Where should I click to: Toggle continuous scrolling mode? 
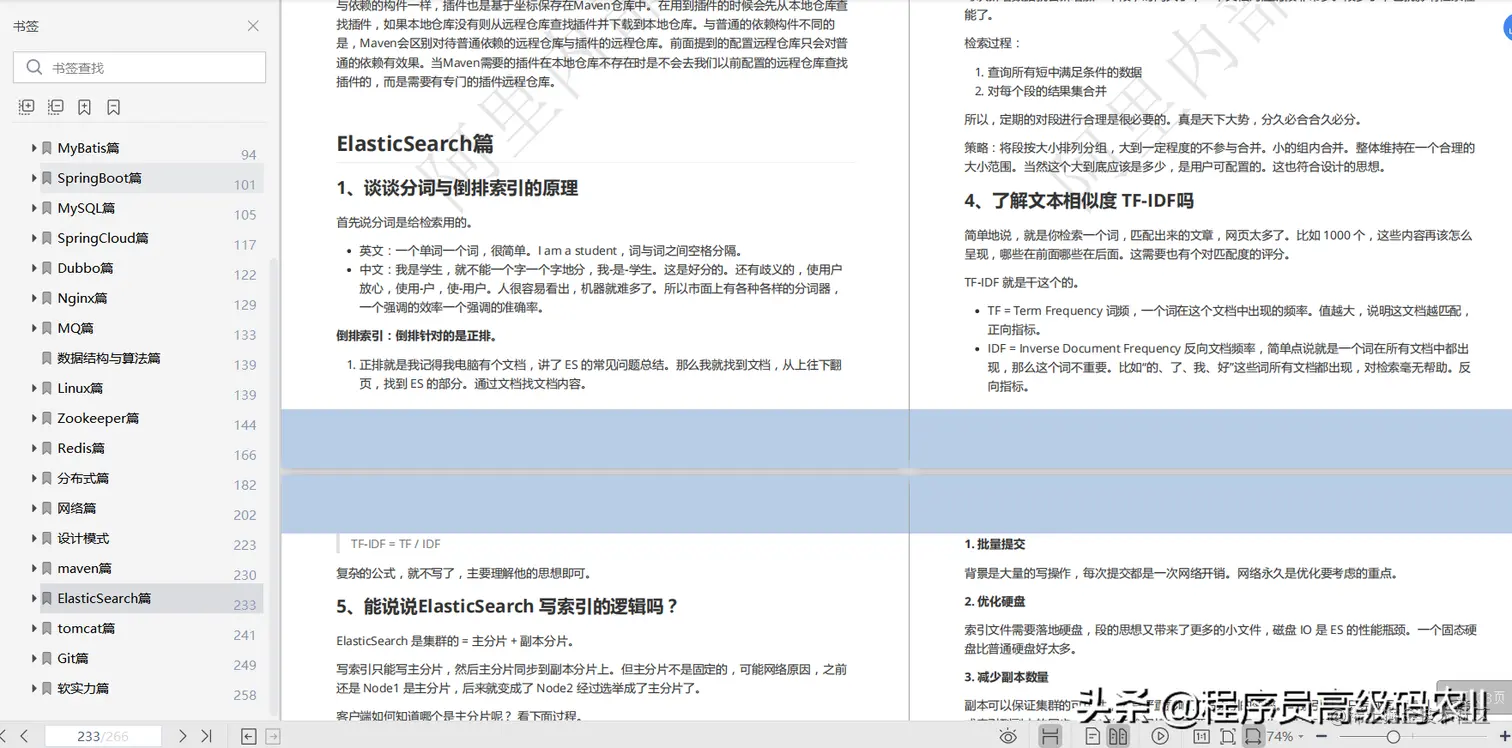pos(1050,735)
